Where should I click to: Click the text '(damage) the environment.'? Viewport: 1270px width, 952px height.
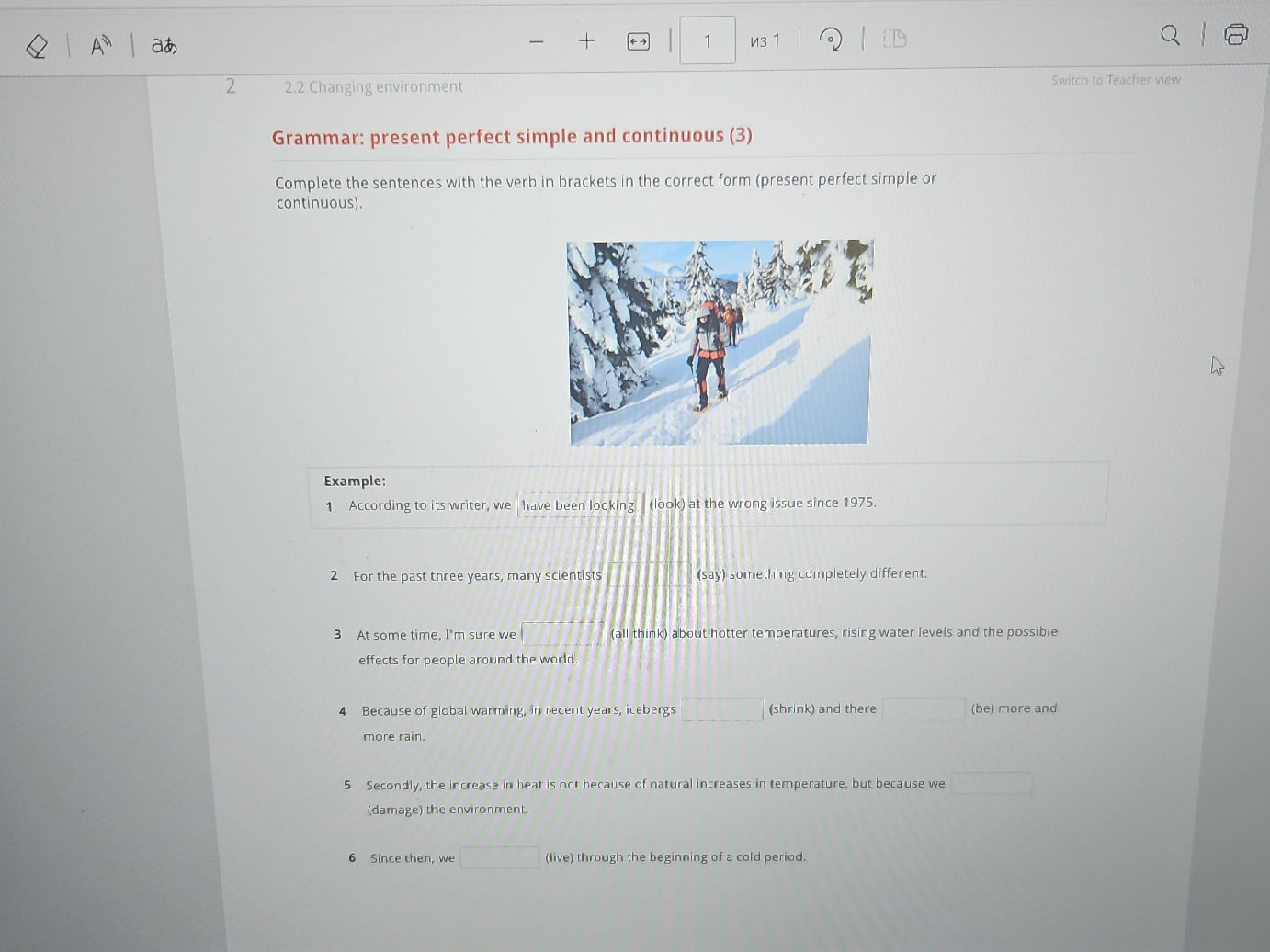[448, 810]
